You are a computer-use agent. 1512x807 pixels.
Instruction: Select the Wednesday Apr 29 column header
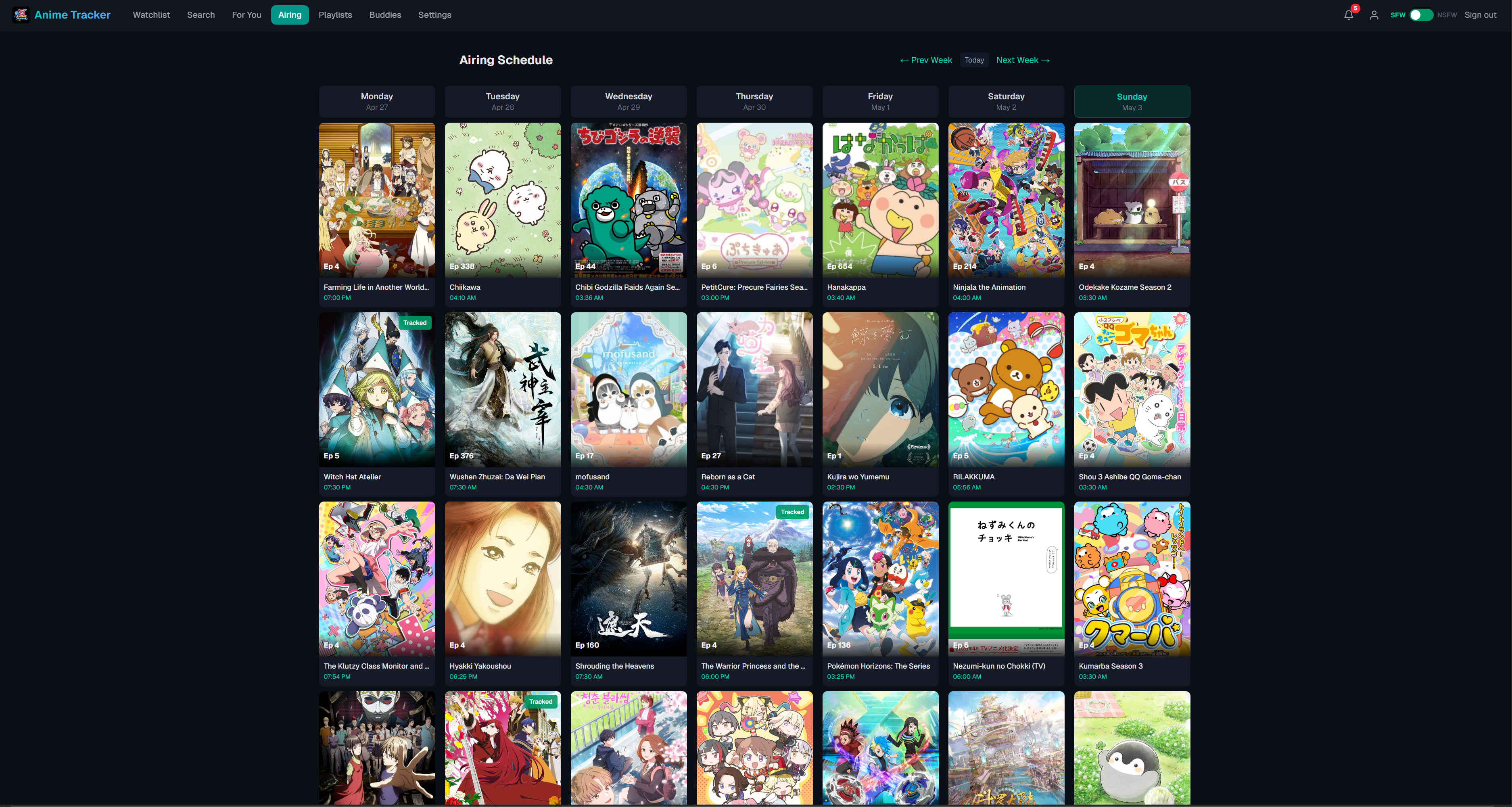[629, 102]
